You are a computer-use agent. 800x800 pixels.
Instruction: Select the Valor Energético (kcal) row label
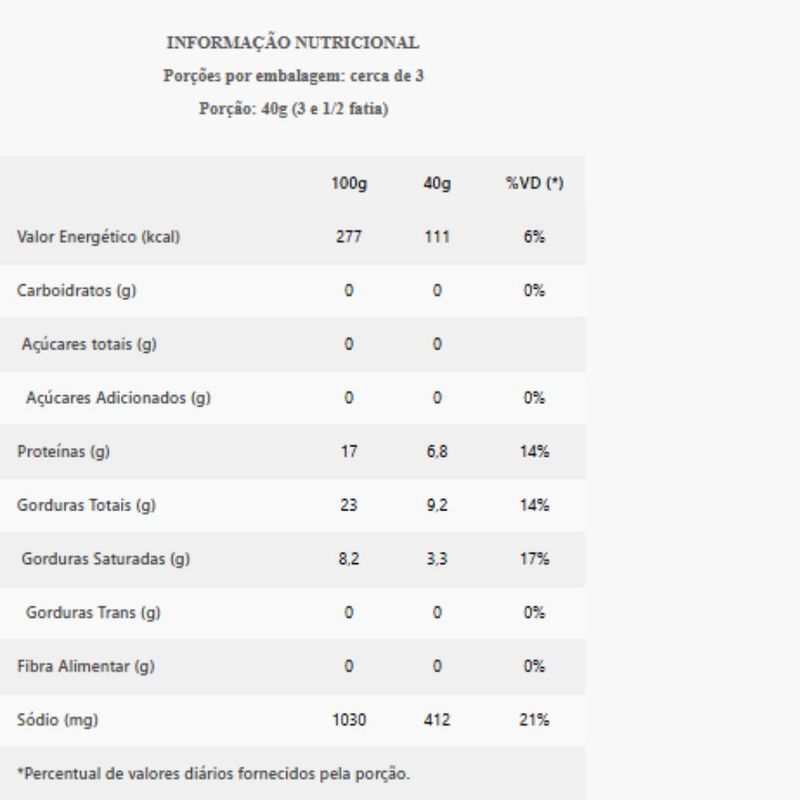tap(98, 237)
